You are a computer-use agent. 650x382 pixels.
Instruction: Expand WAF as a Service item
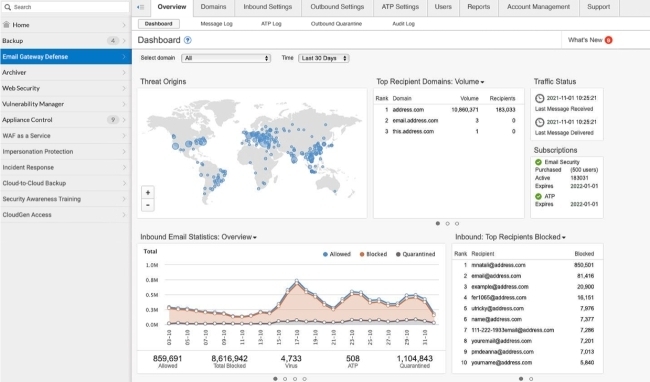click(x=66, y=135)
